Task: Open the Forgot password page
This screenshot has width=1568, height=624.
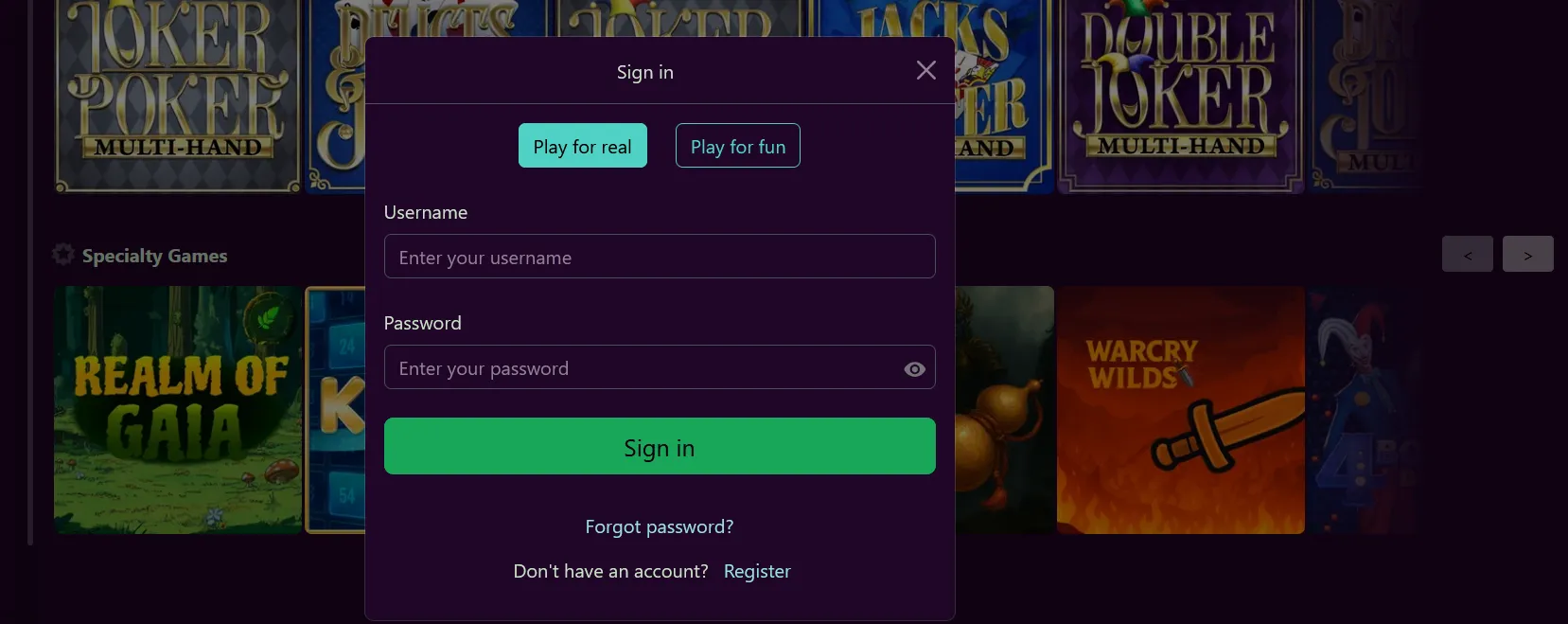Action: coord(659,526)
